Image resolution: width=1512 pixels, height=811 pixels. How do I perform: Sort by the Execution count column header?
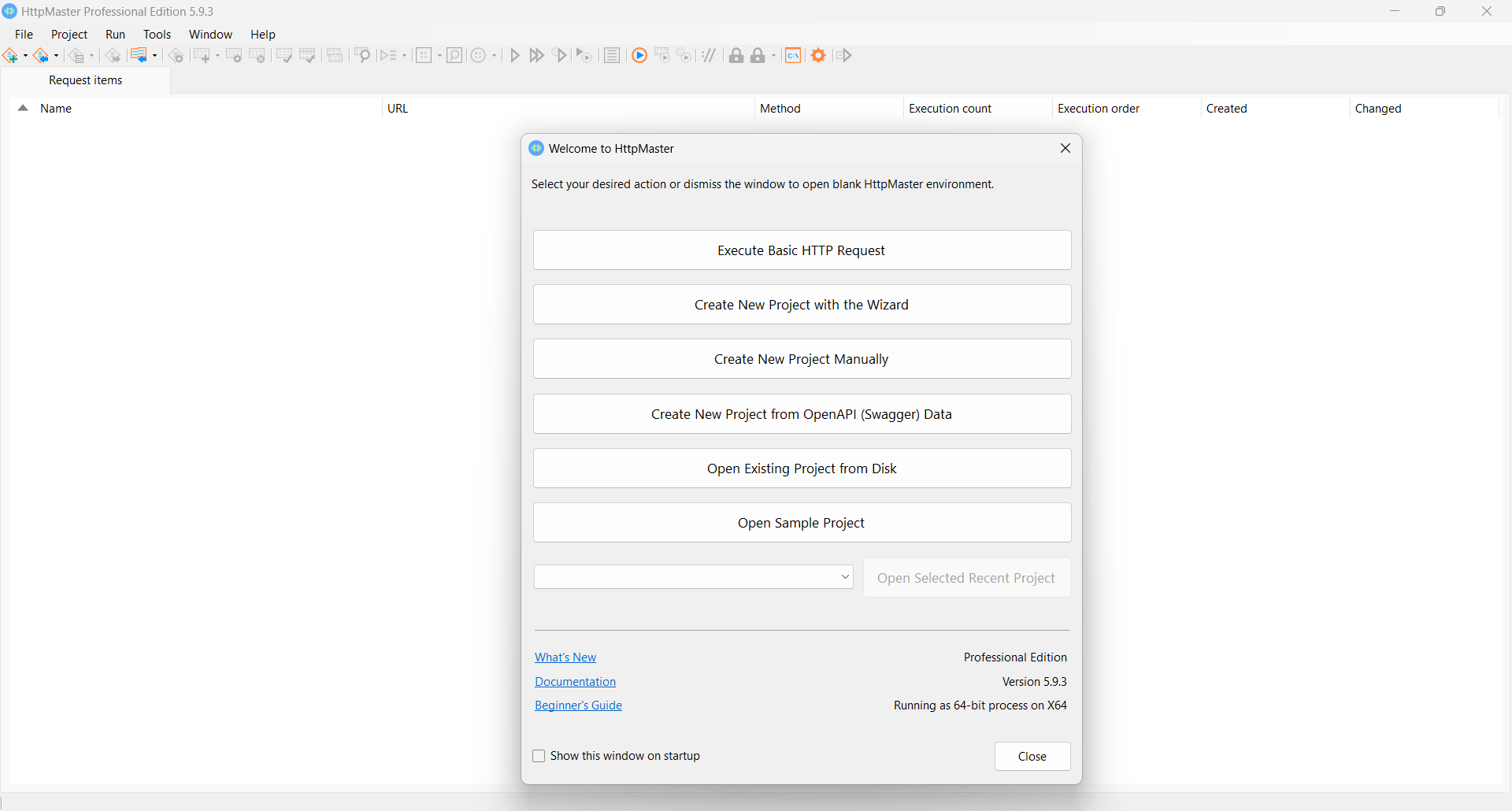[977, 109]
